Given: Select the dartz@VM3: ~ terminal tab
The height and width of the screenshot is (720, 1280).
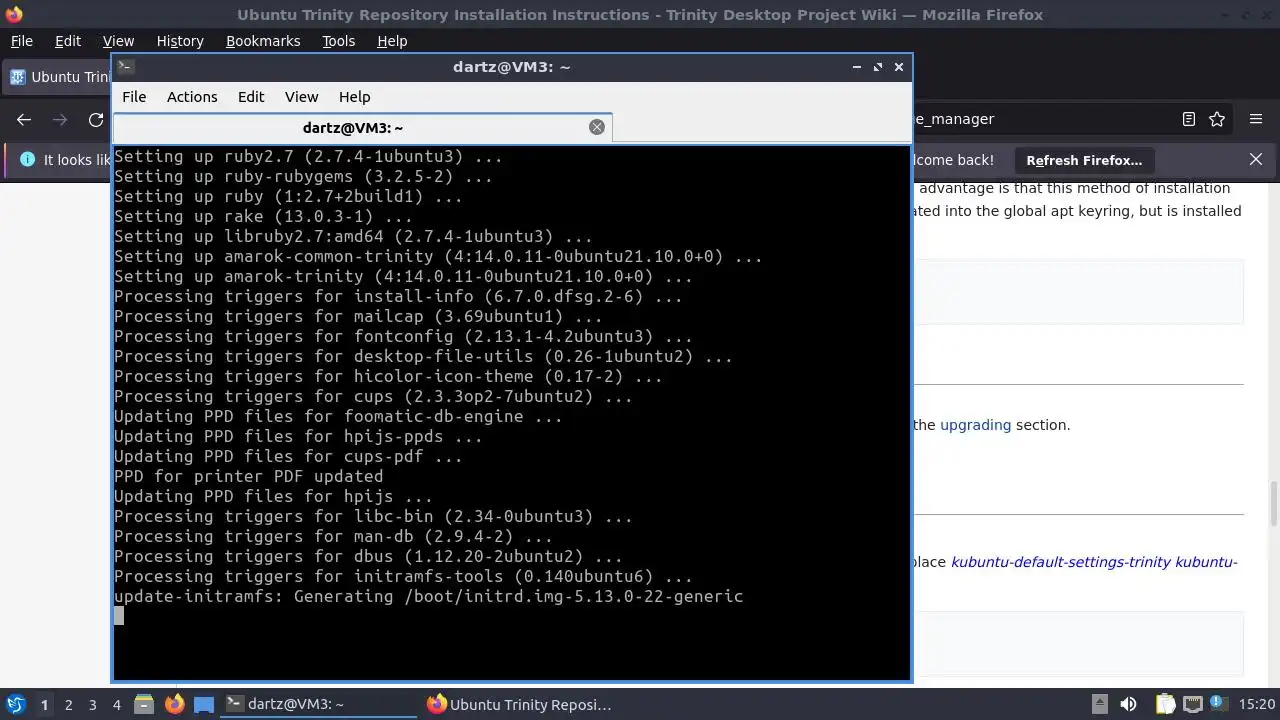Looking at the screenshot, I should click(x=362, y=127).
